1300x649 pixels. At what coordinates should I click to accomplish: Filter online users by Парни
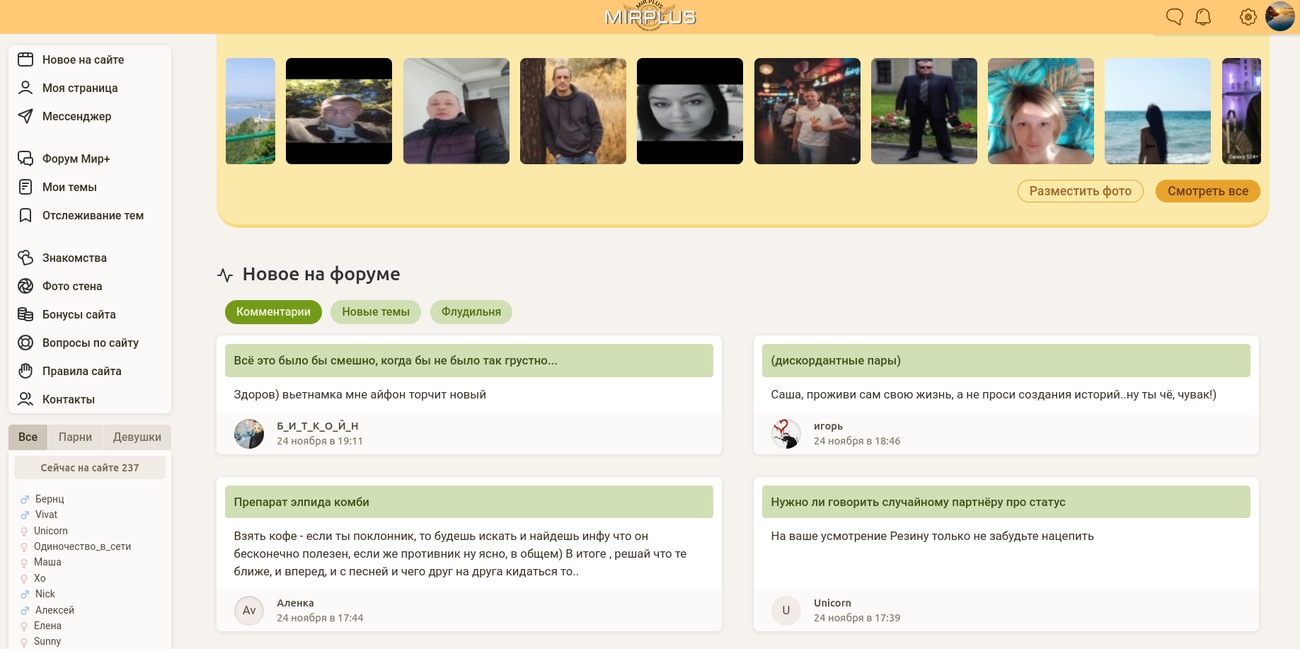coord(75,437)
